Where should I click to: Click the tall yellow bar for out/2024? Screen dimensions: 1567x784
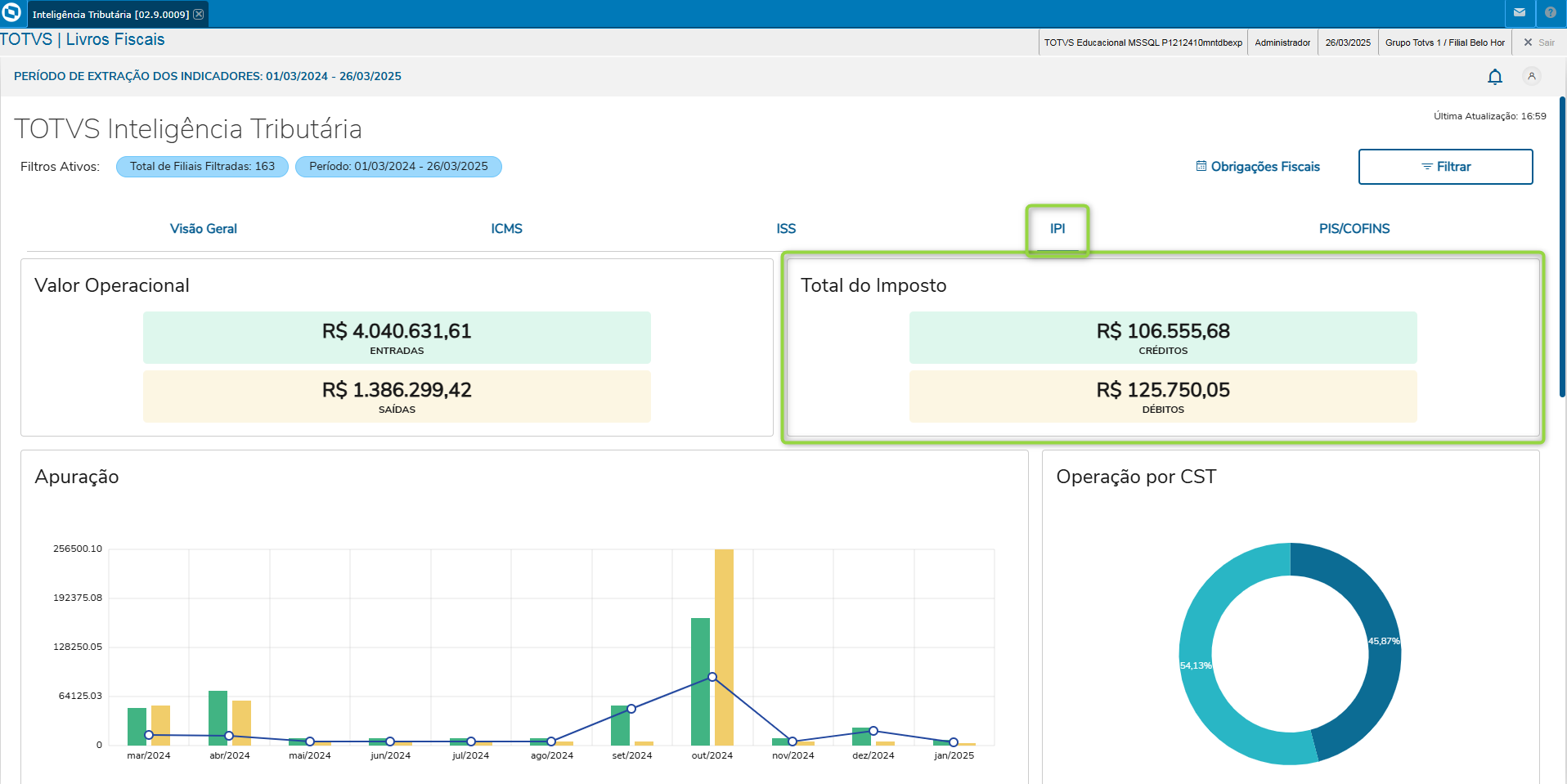[x=724, y=647]
